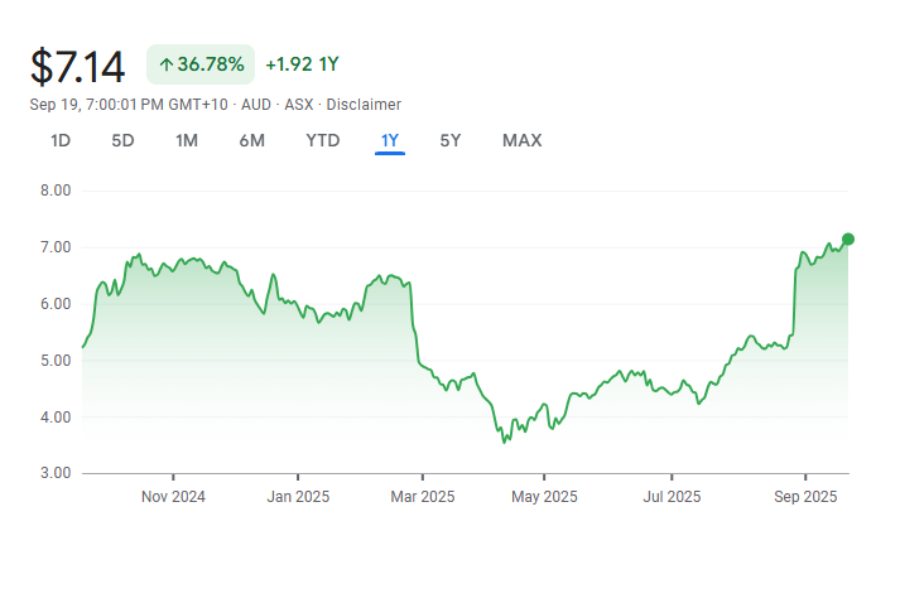900x600 pixels.
Task: Open the Disclaimer link
Action: point(363,105)
